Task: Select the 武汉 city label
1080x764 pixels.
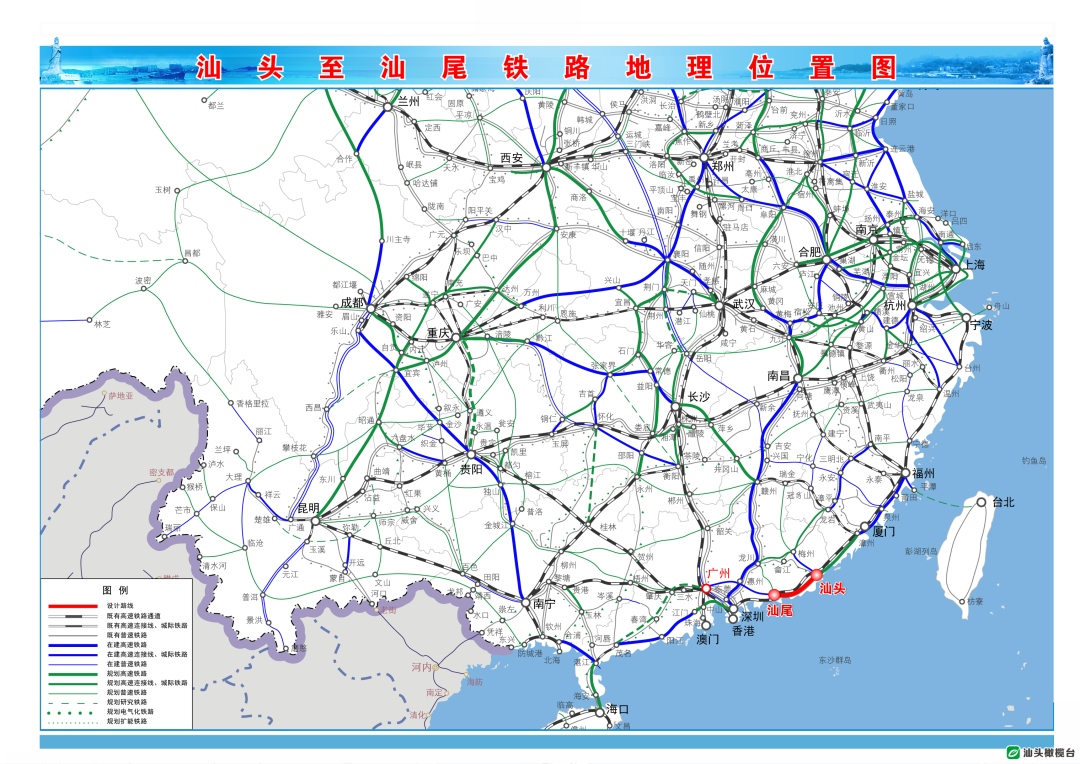Action: click(x=745, y=304)
